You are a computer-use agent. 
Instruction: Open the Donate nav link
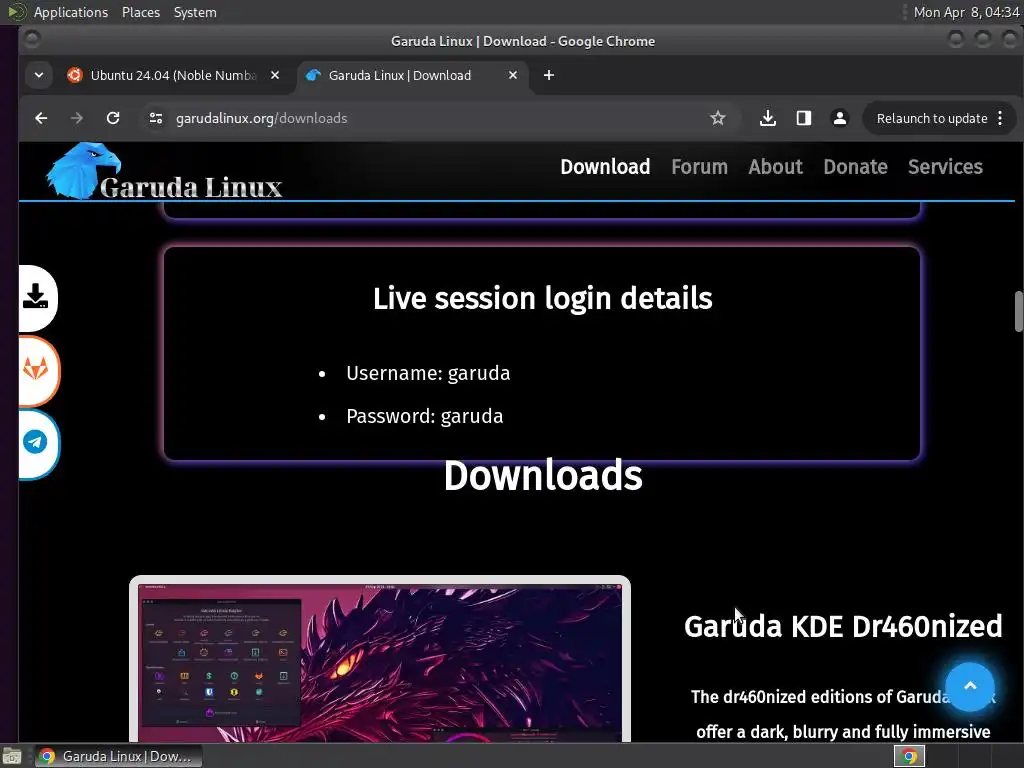pyautogui.click(x=855, y=167)
